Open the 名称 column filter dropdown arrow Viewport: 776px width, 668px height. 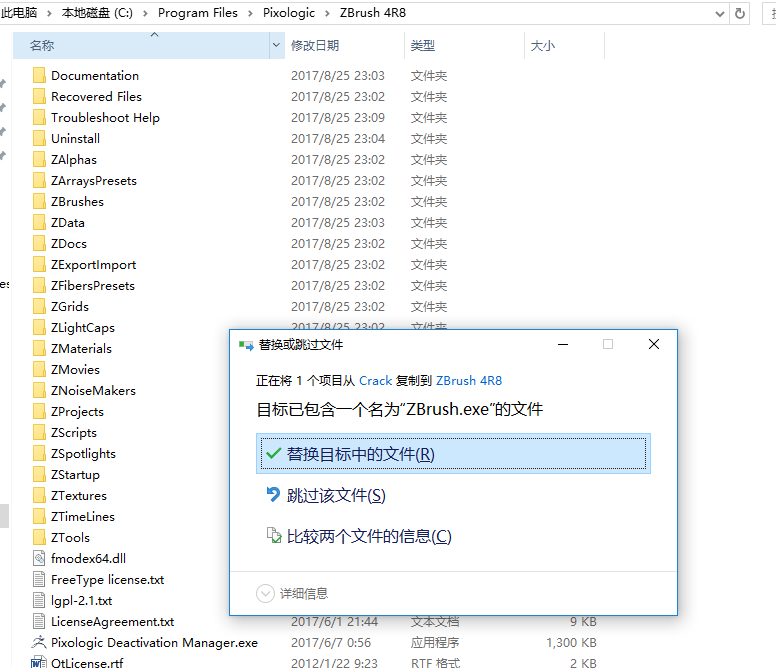276,46
